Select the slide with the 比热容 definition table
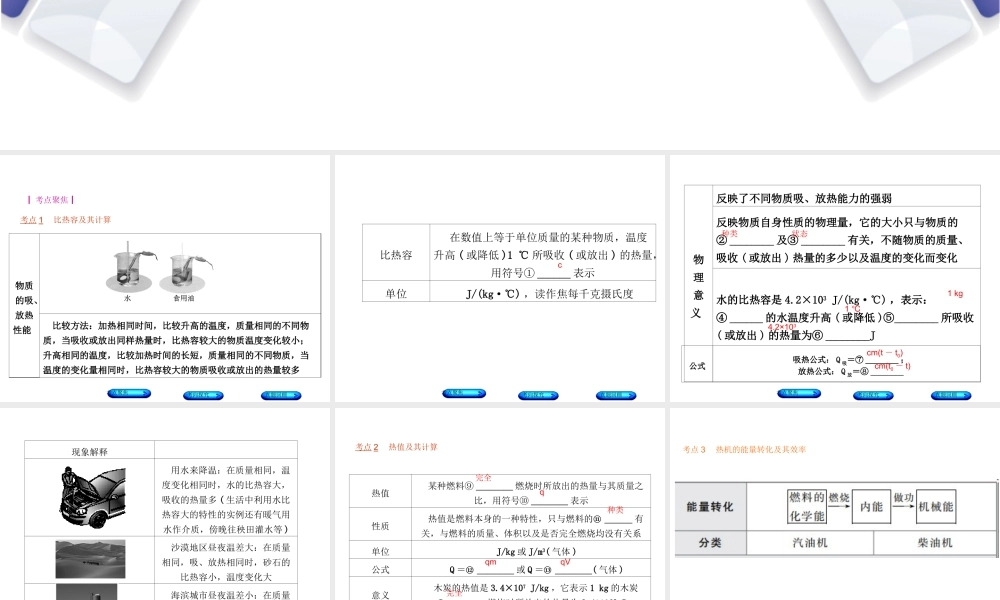 point(499,278)
